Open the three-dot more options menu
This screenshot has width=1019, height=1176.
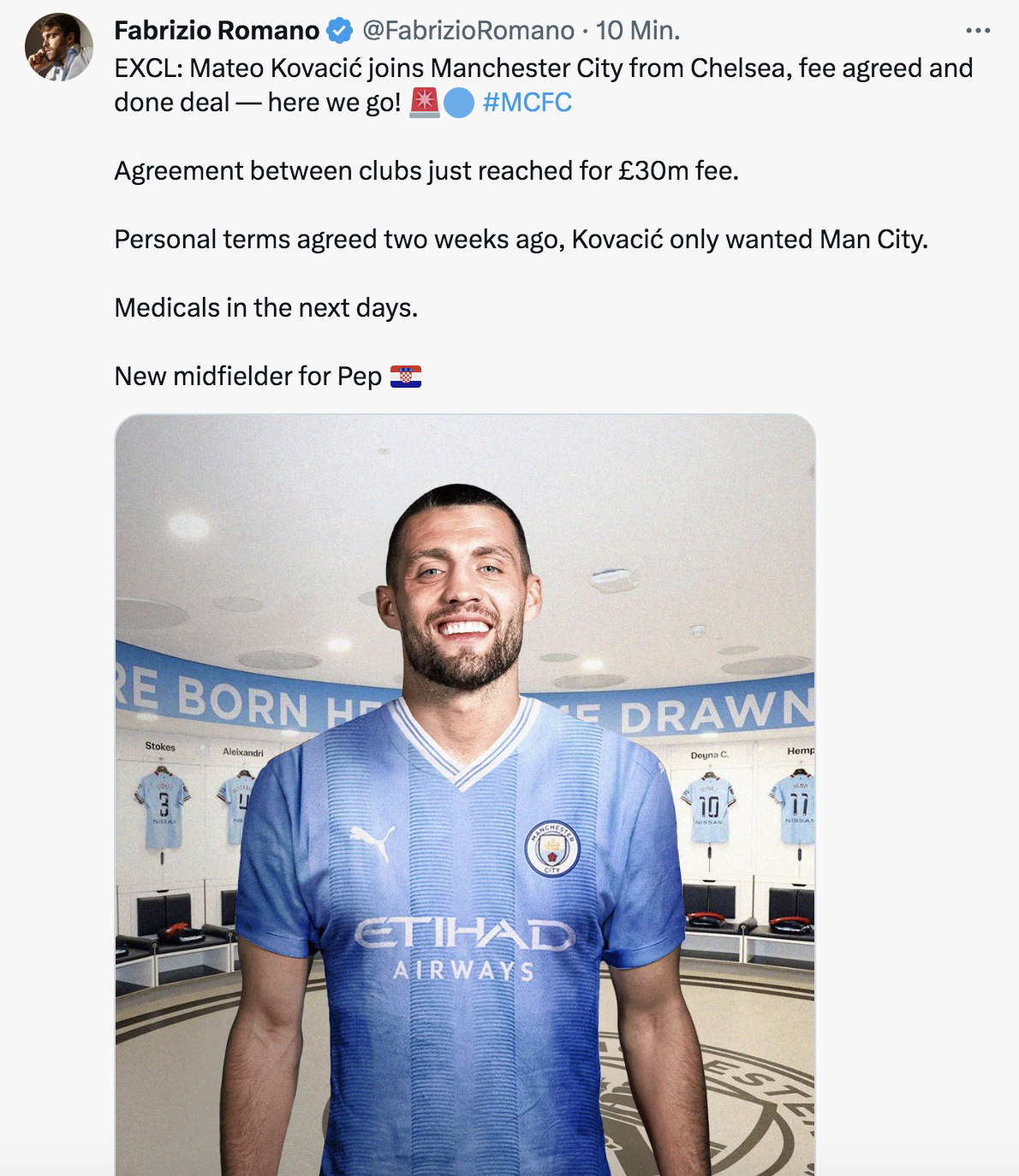977,31
